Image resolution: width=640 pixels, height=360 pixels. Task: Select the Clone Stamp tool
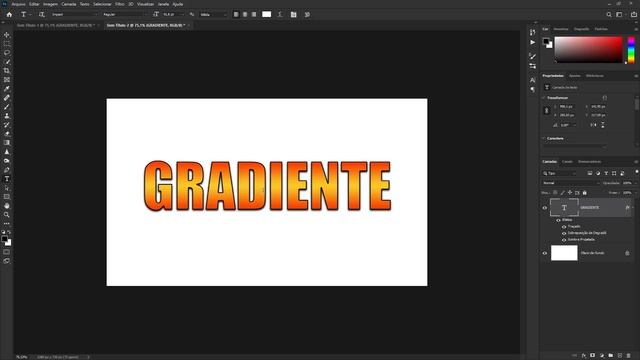point(7,116)
